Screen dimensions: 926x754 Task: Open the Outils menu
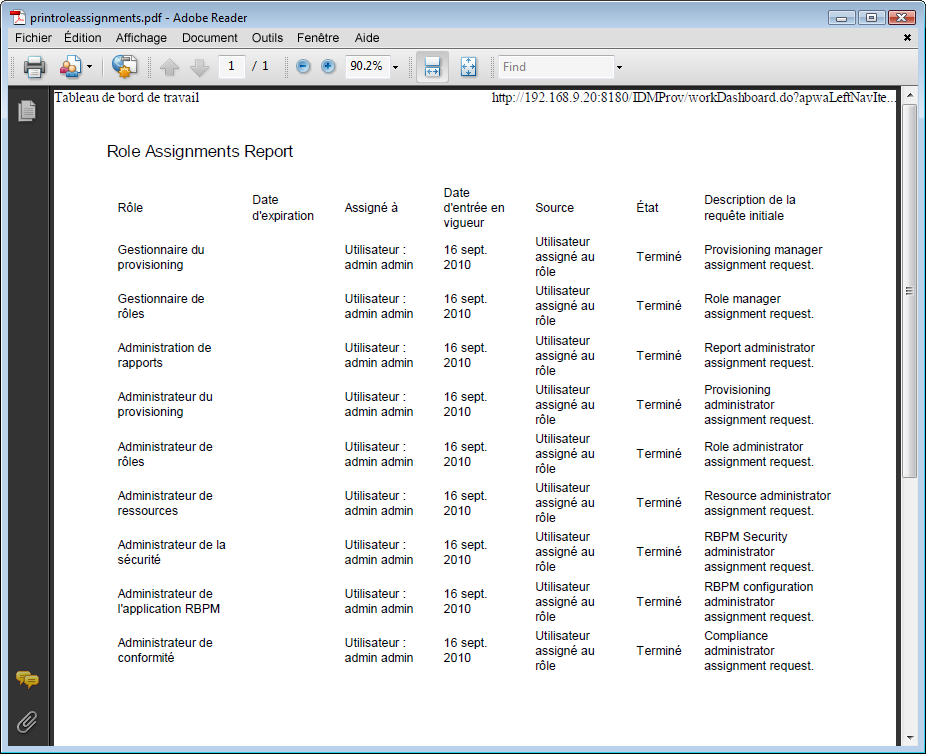[267, 38]
